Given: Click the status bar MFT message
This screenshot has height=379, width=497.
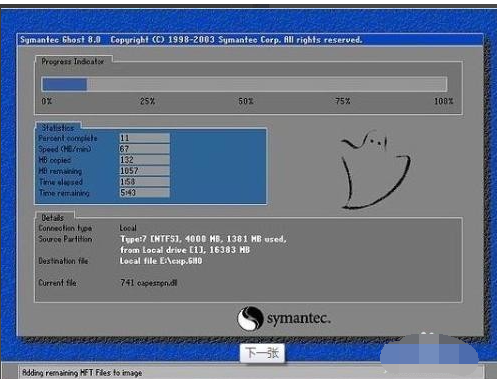Looking at the screenshot, I should tap(82, 373).
